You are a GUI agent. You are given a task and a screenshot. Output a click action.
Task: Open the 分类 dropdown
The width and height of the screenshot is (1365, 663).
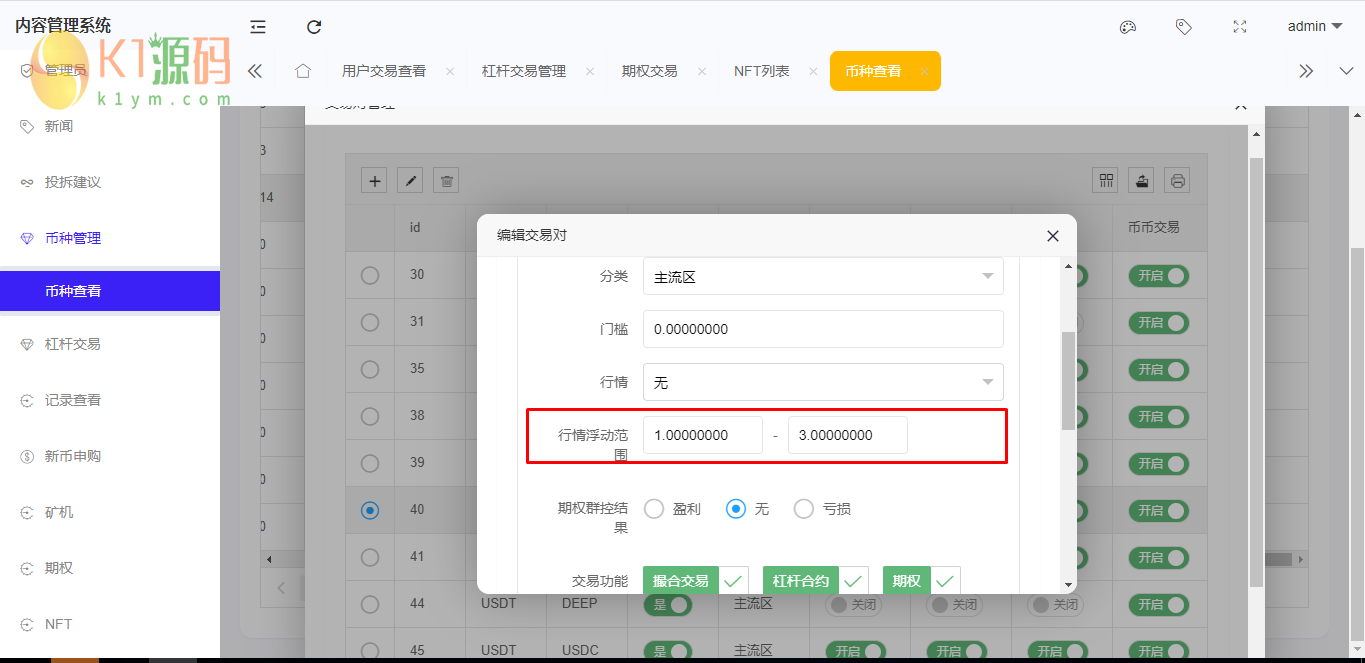coord(822,277)
